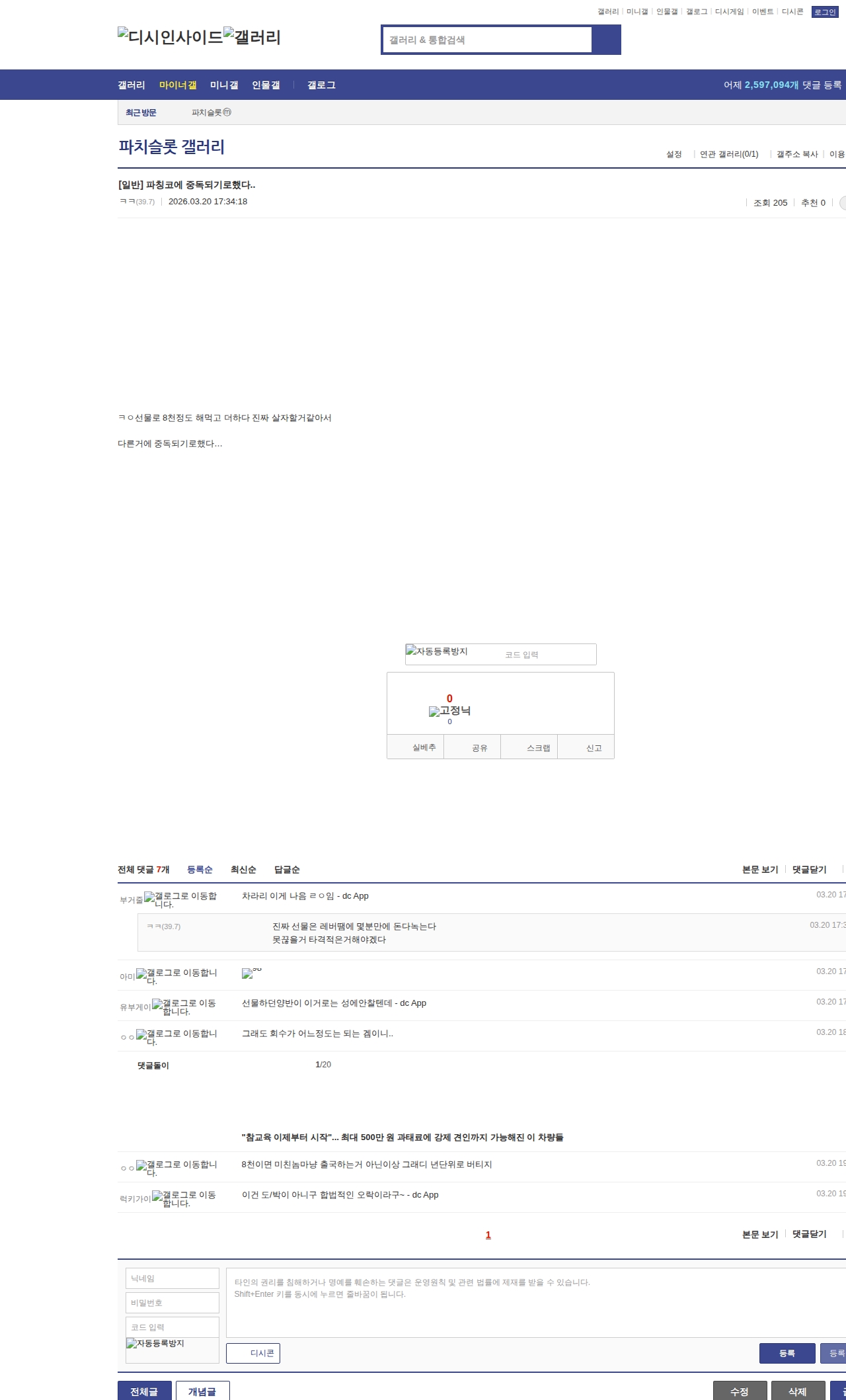This screenshot has height=1400, width=846.
Task: Open the 파치슬롯 recent visit link
Action: [211, 112]
